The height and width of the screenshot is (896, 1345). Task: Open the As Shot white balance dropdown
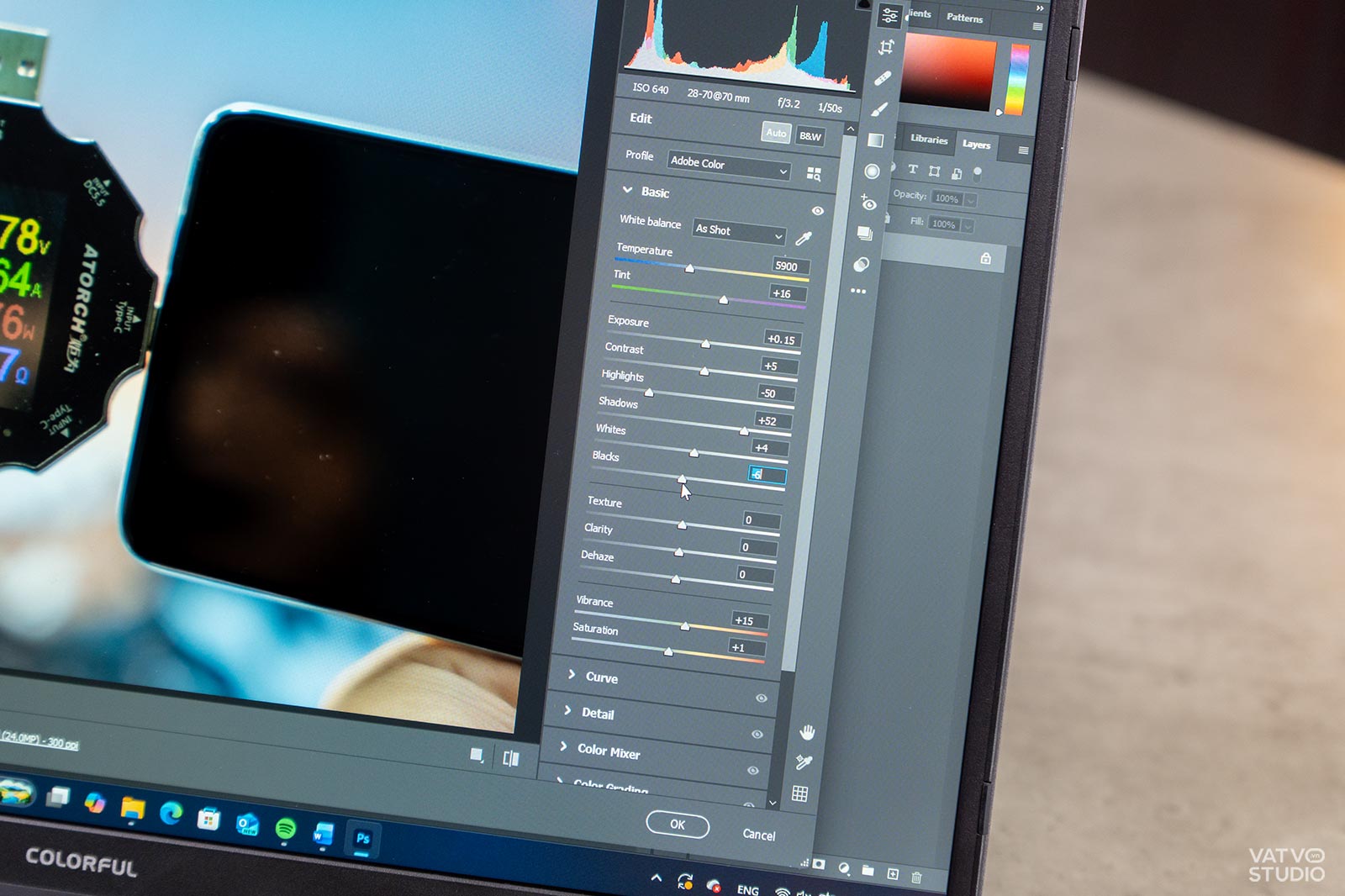[x=739, y=232]
